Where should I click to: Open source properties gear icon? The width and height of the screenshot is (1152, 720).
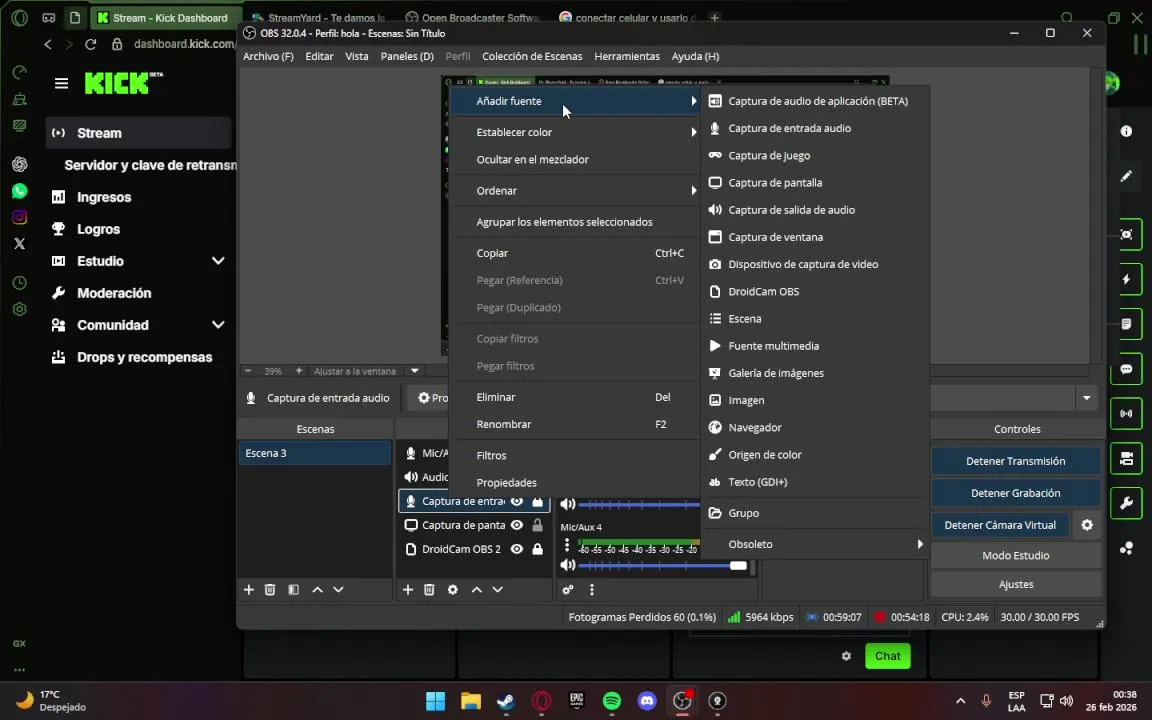coord(453,590)
